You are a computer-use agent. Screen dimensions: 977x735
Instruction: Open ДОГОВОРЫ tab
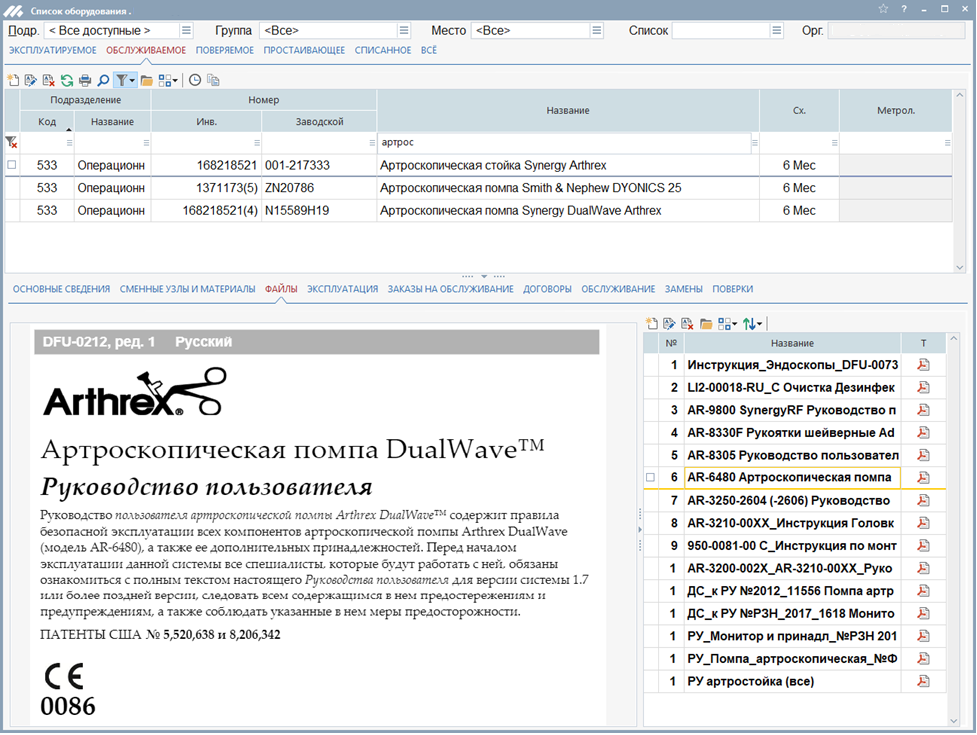548,289
